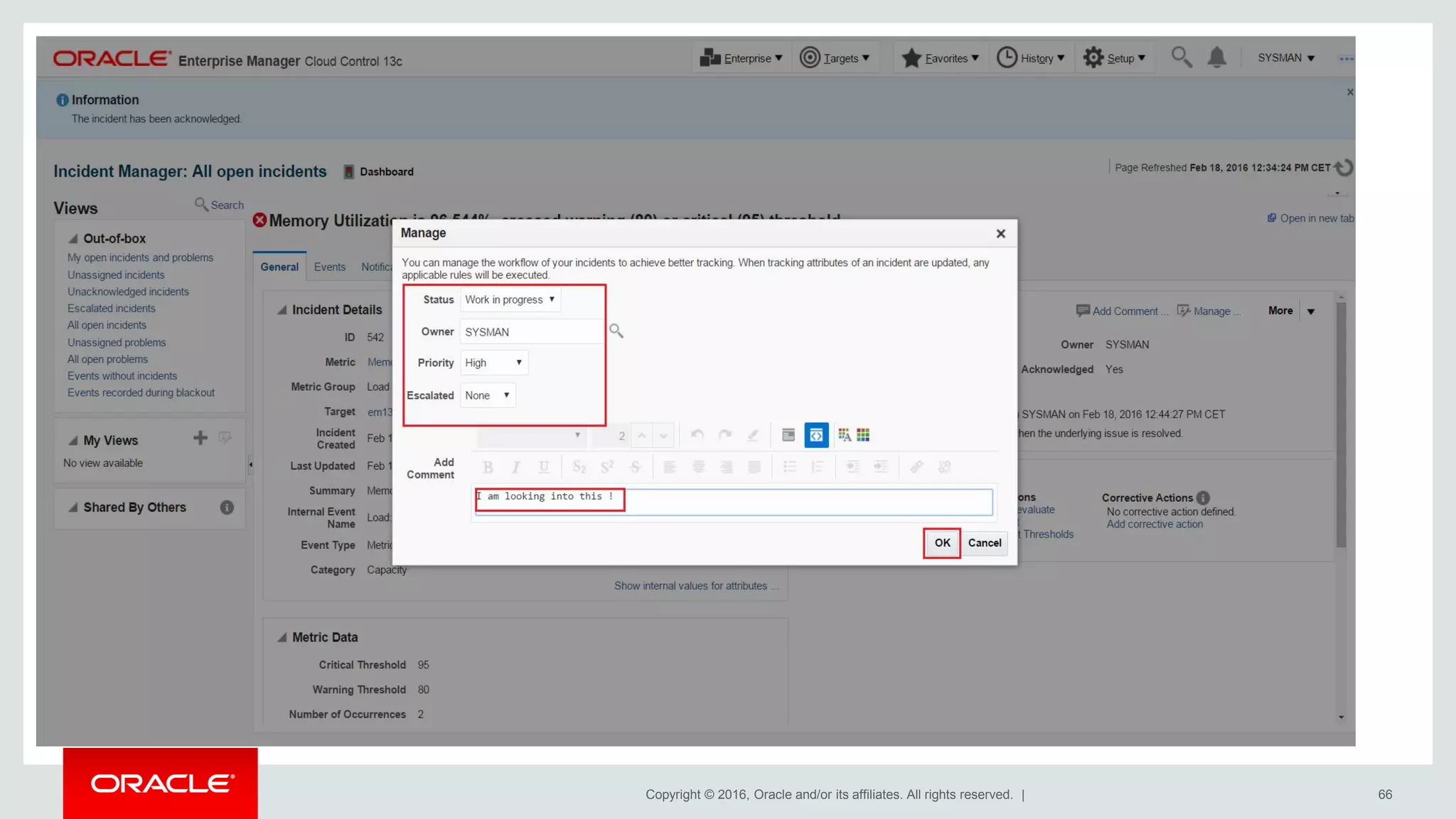Click the notifications bell icon

pyautogui.click(x=1216, y=58)
